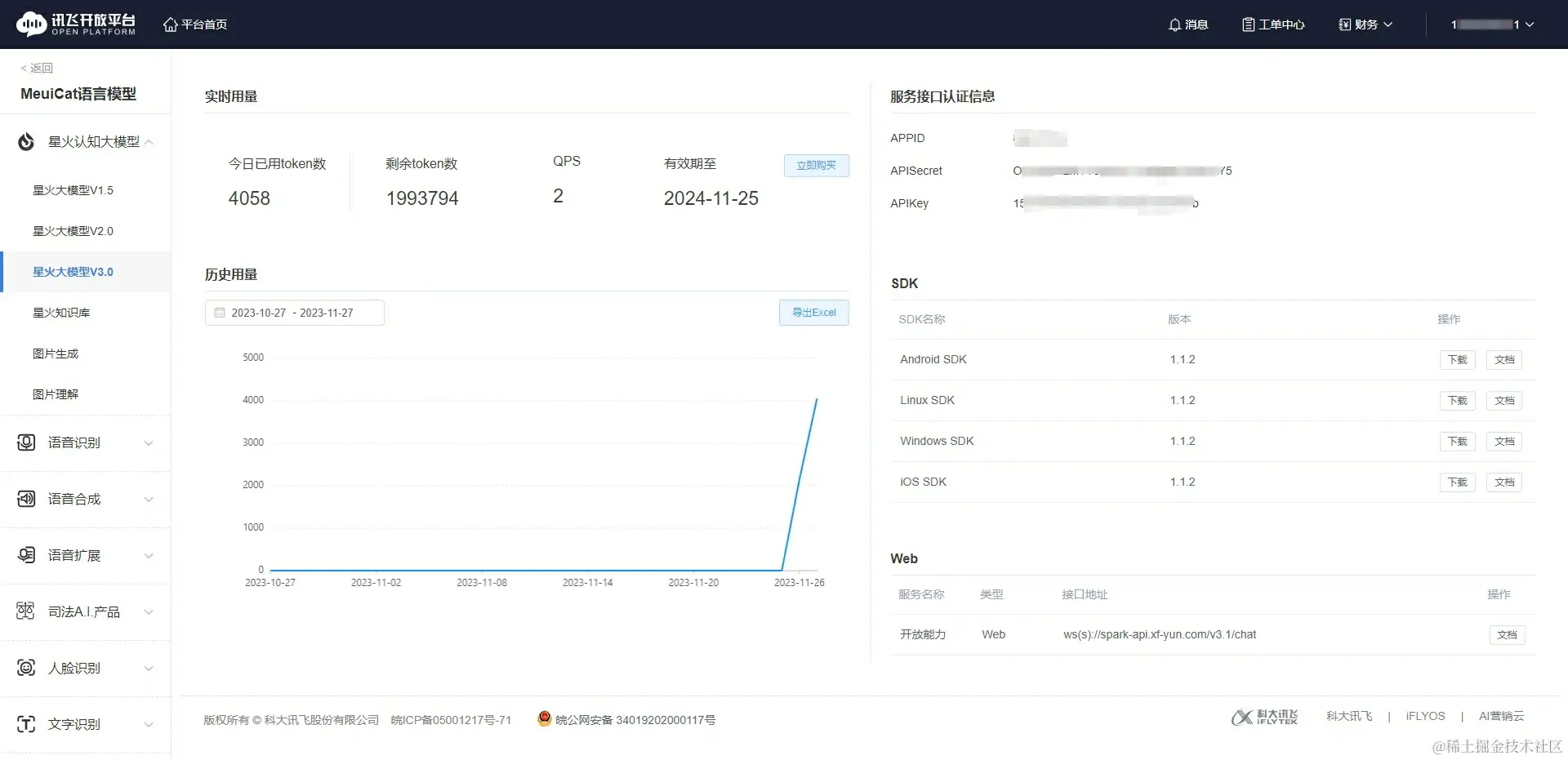Click the calendar icon in date range field
The height and width of the screenshot is (760, 1568).
pyautogui.click(x=219, y=313)
